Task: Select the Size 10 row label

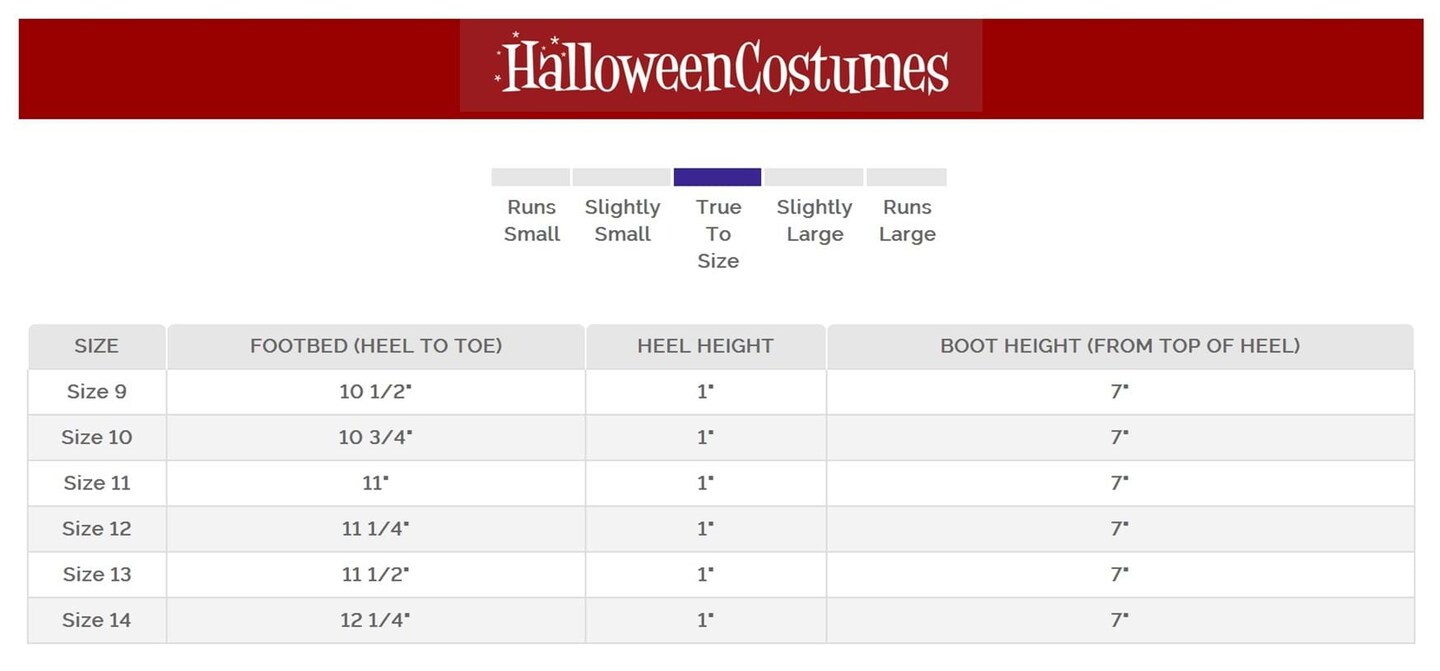Action: click(97, 437)
